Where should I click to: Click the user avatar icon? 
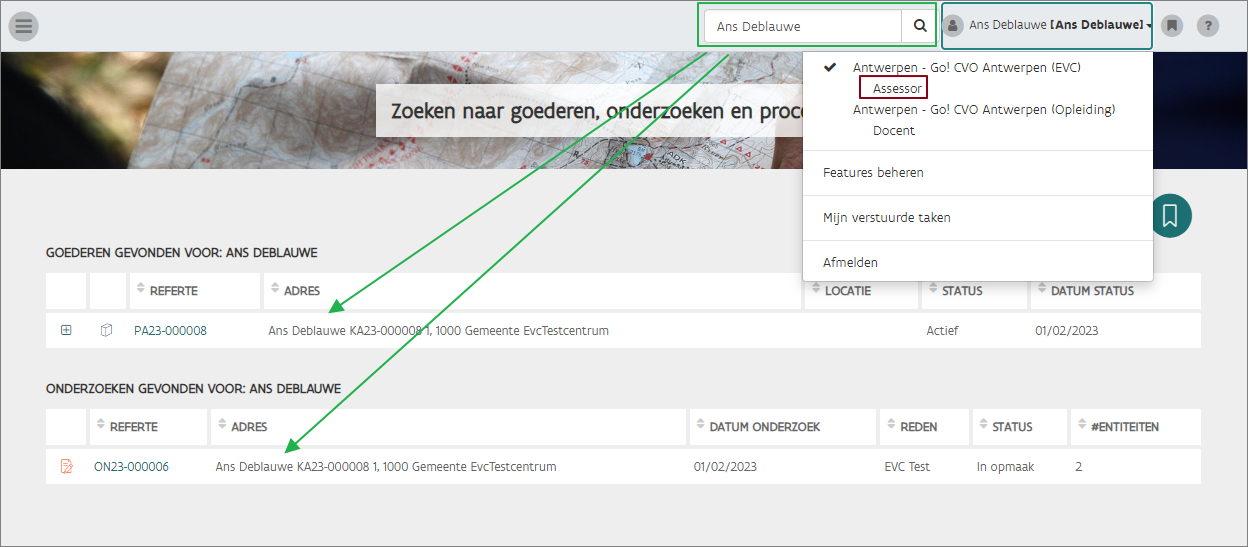(x=954, y=26)
